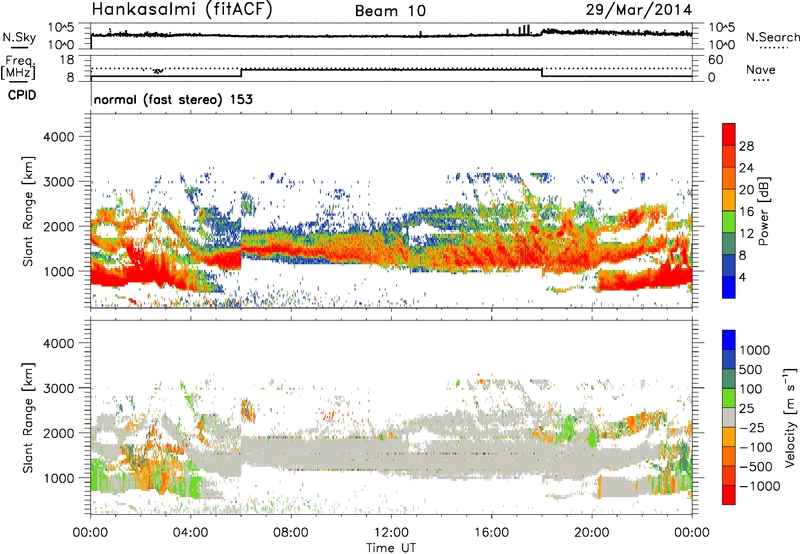The image size is (800, 554).
Task: Click the '12:00' time axis tick label
Action: pos(391,533)
